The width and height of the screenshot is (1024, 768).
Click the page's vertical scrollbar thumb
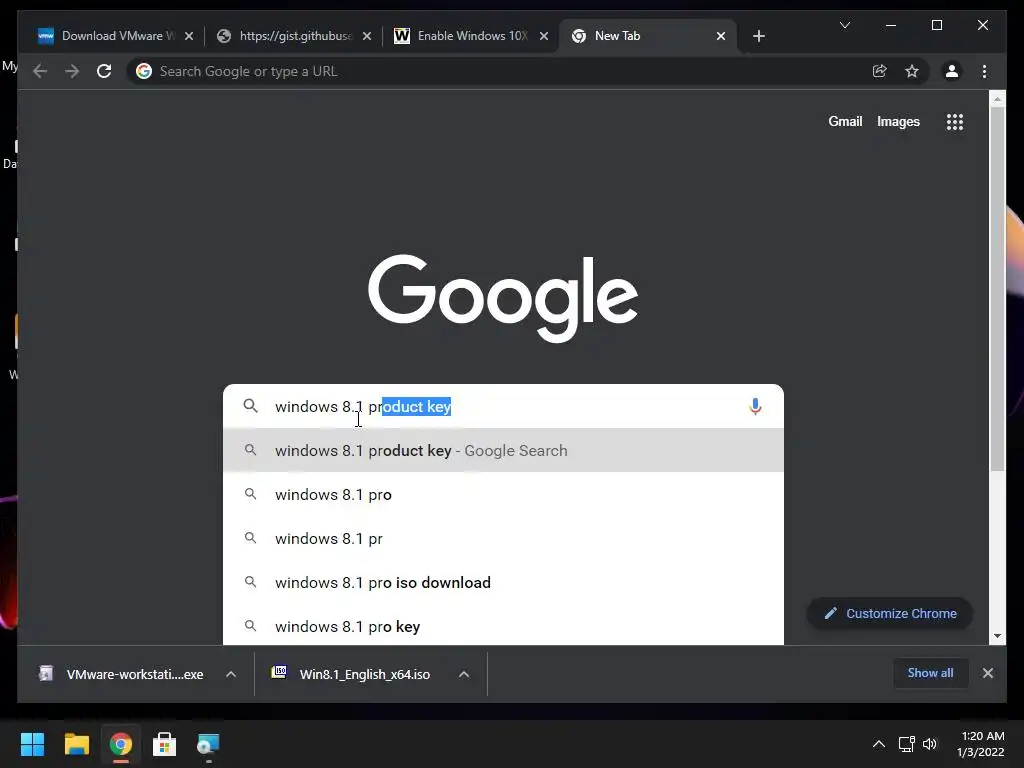[997, 289]
